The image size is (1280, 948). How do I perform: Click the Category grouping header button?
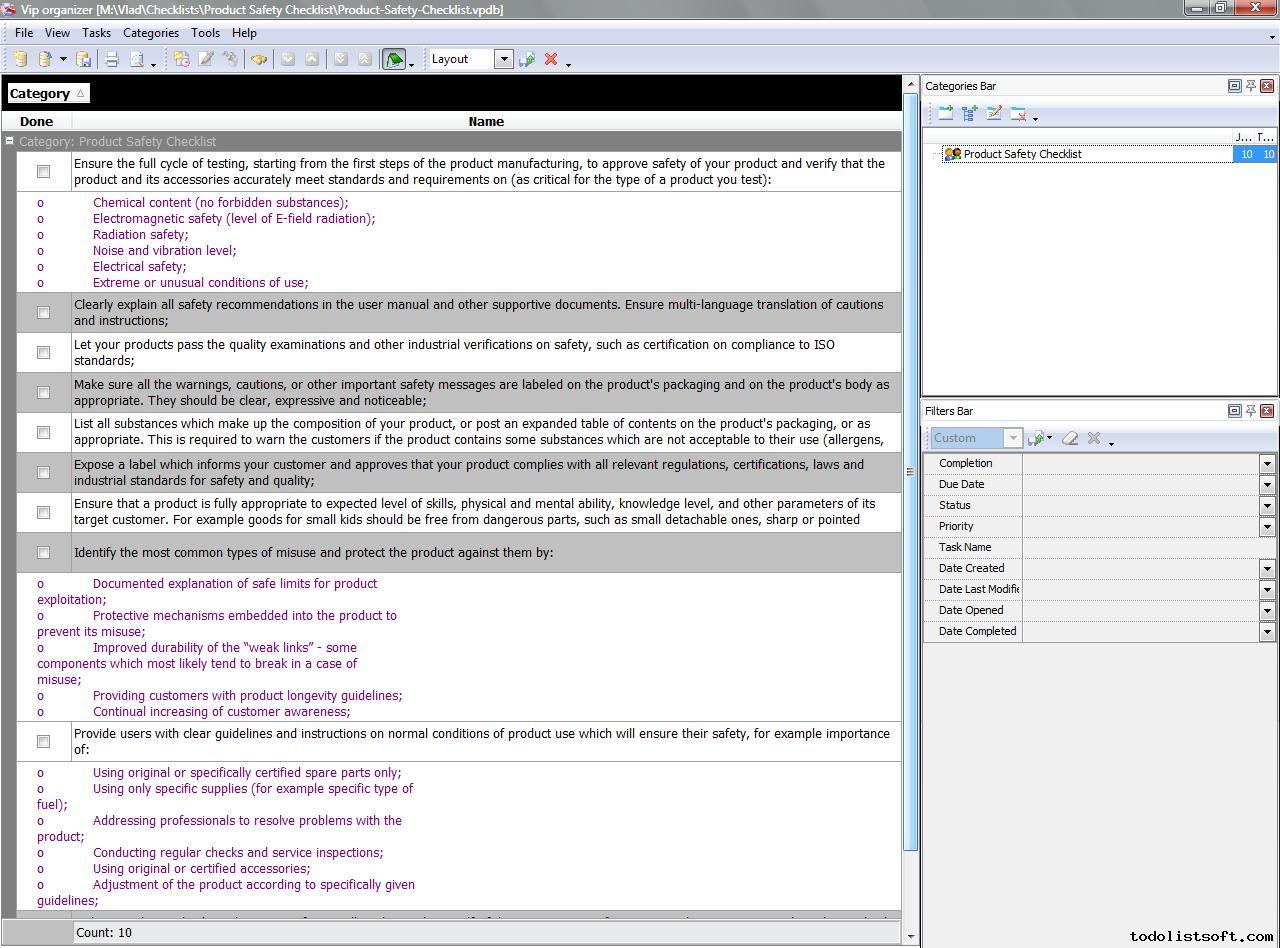pos(47,93)
